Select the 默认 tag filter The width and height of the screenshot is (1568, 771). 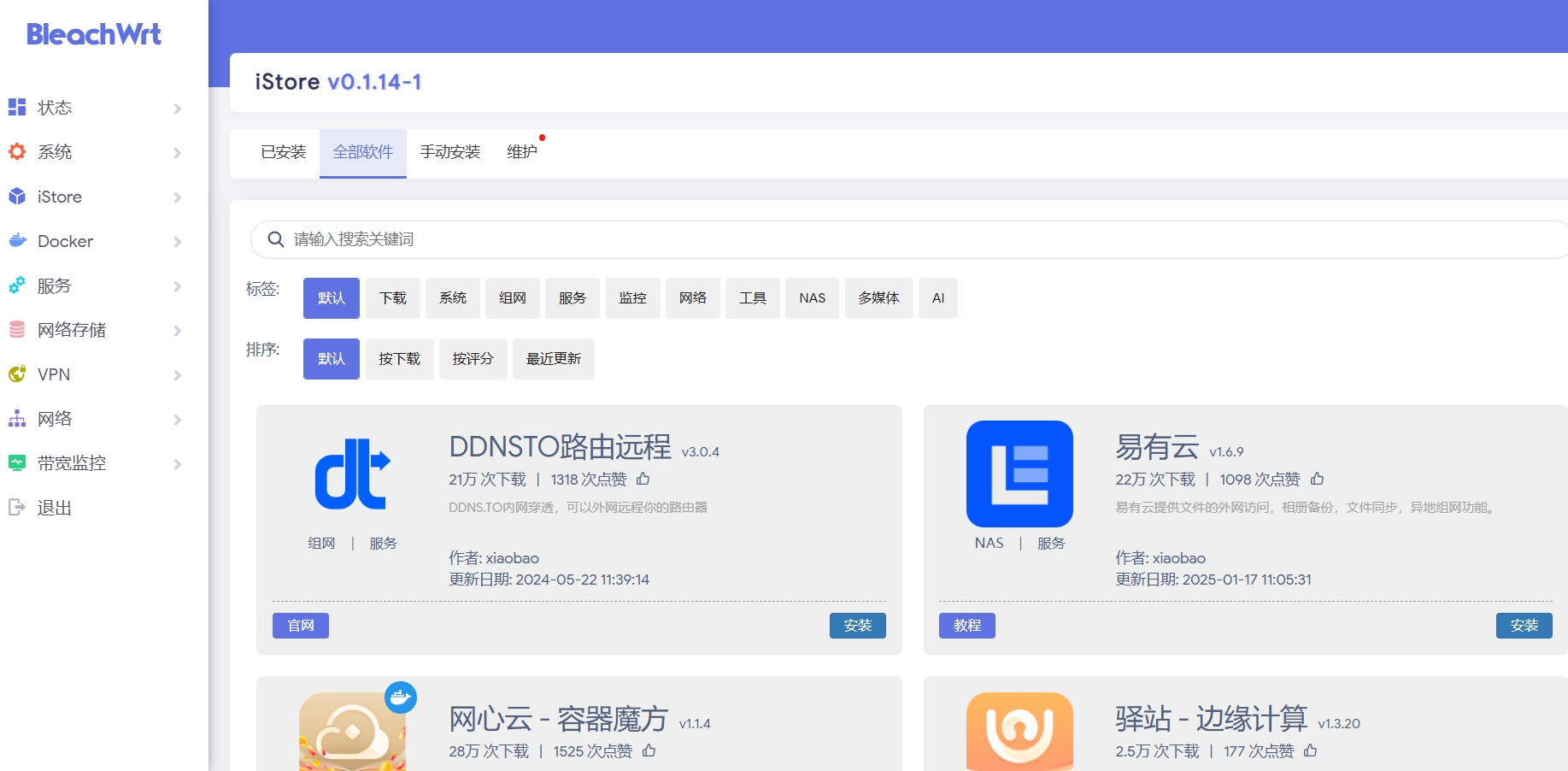click(332, 298)
